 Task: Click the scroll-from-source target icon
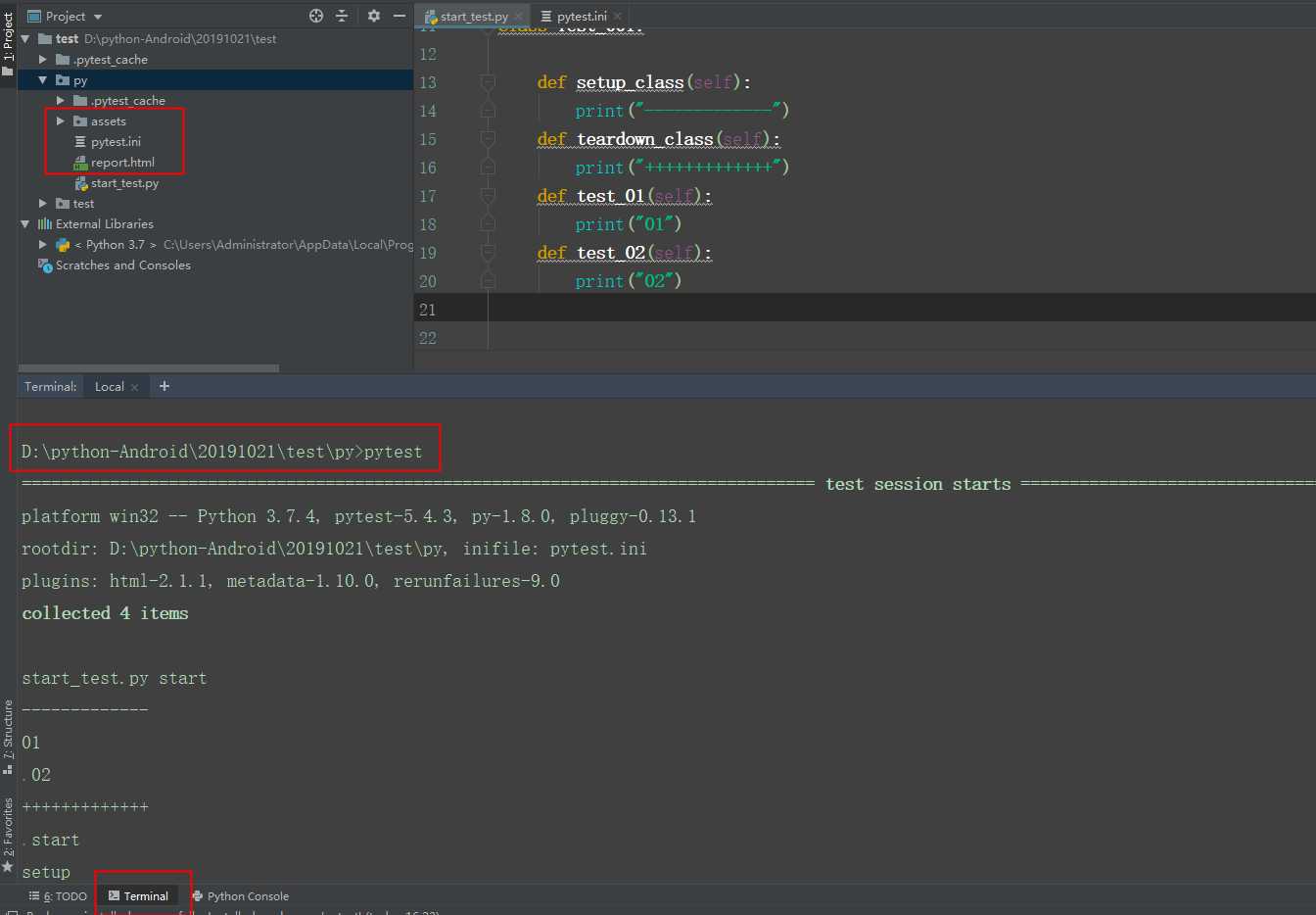pyautogui.click(x=316, y=16)
